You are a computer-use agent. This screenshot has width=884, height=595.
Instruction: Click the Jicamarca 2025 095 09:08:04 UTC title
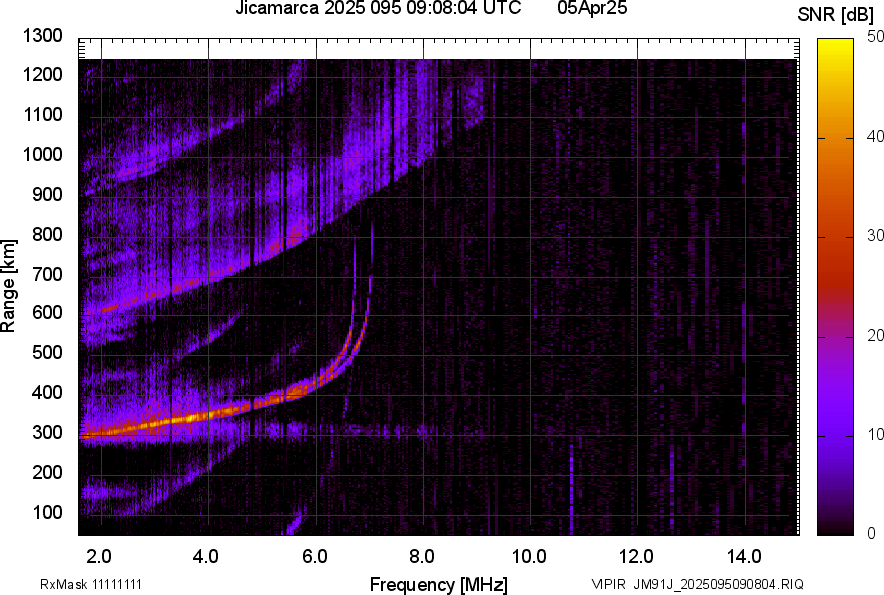pos(378,8)
